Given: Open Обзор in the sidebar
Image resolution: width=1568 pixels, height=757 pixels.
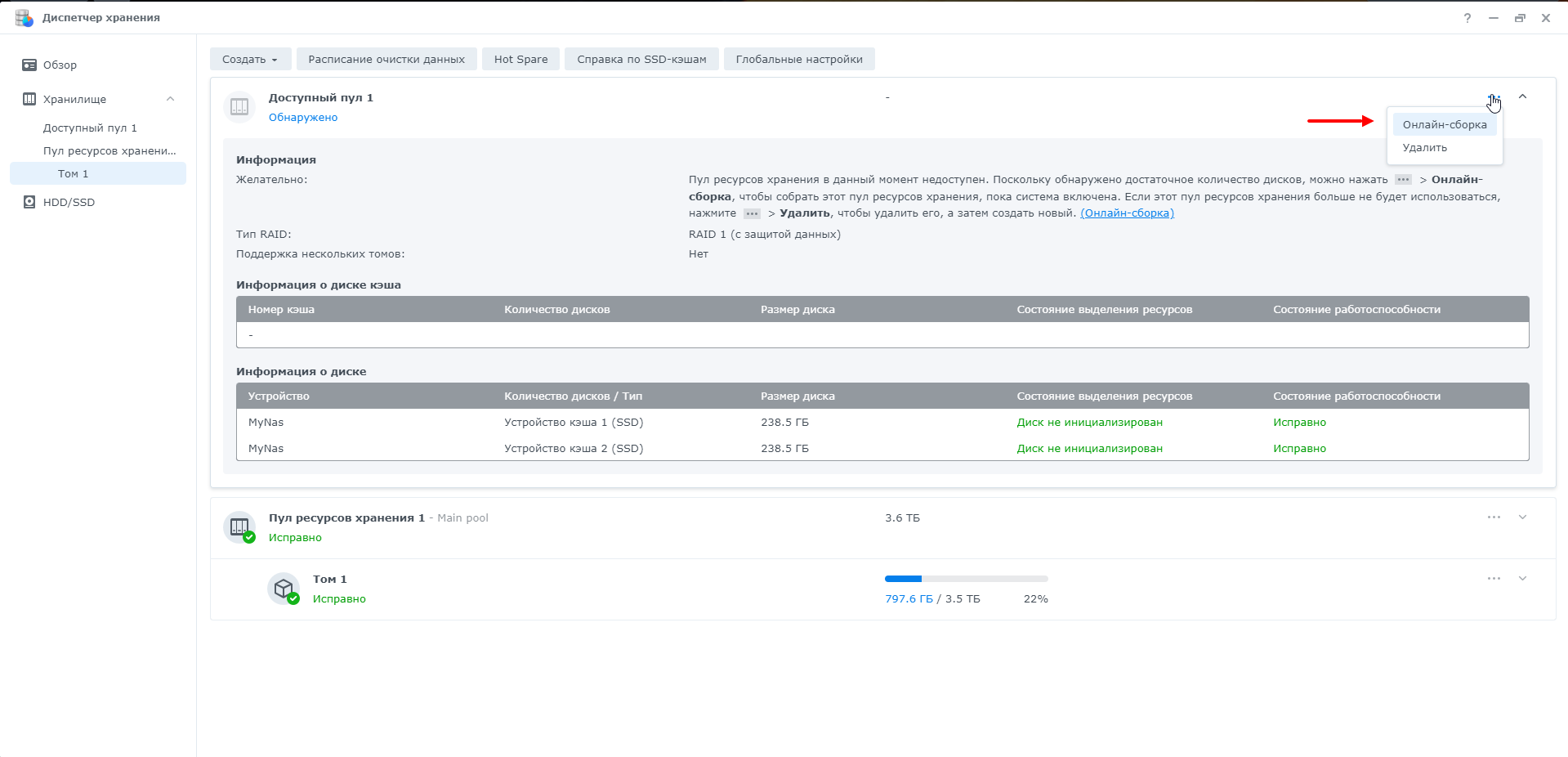Looking at the screenshot, I should click(x=60, y=65).
